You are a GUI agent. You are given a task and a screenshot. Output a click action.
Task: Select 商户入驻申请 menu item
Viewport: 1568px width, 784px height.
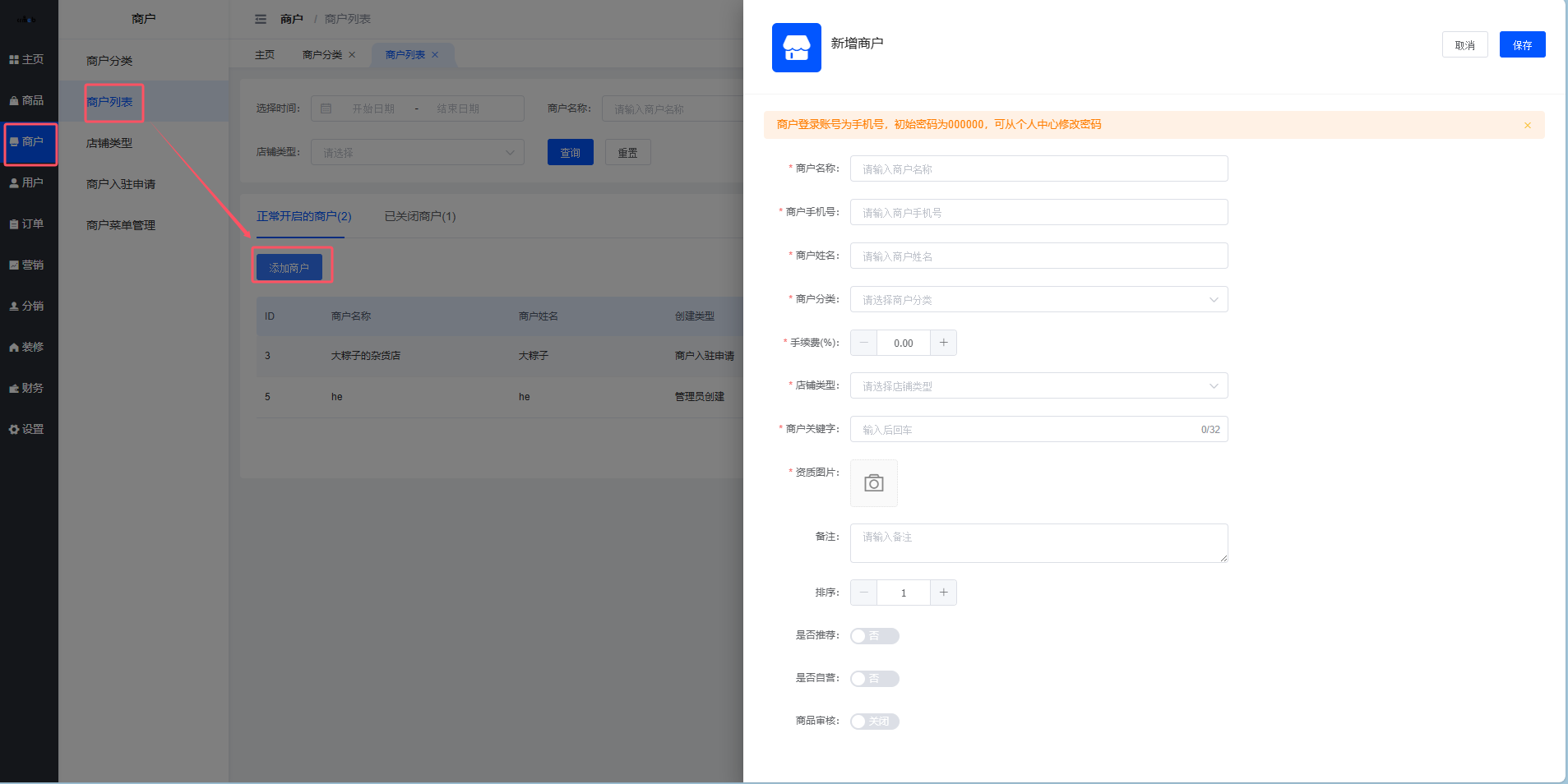point(121,184)
